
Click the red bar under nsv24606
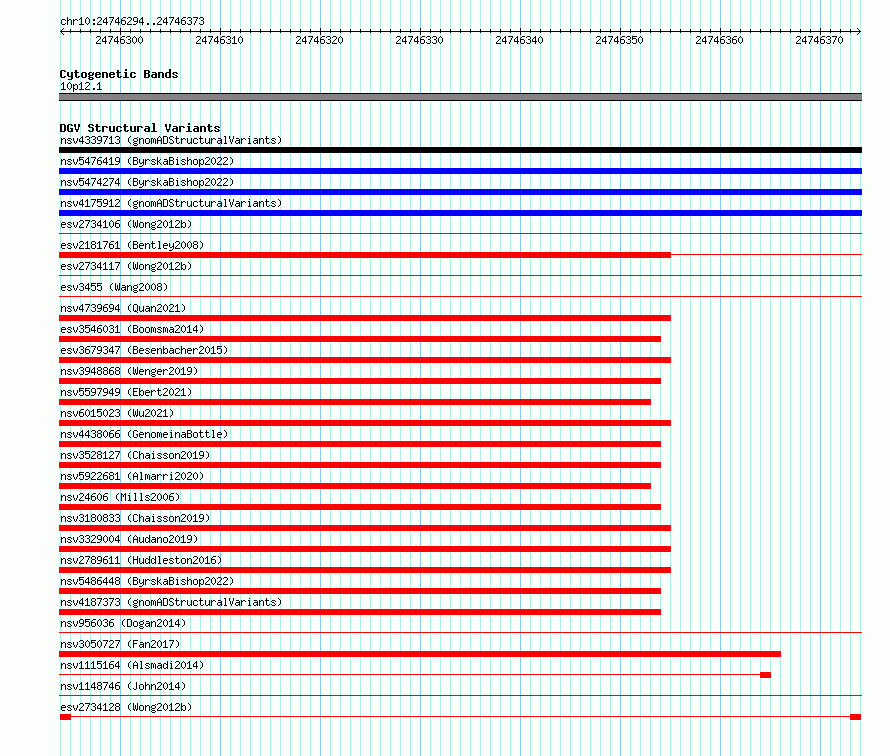point(360,507)
